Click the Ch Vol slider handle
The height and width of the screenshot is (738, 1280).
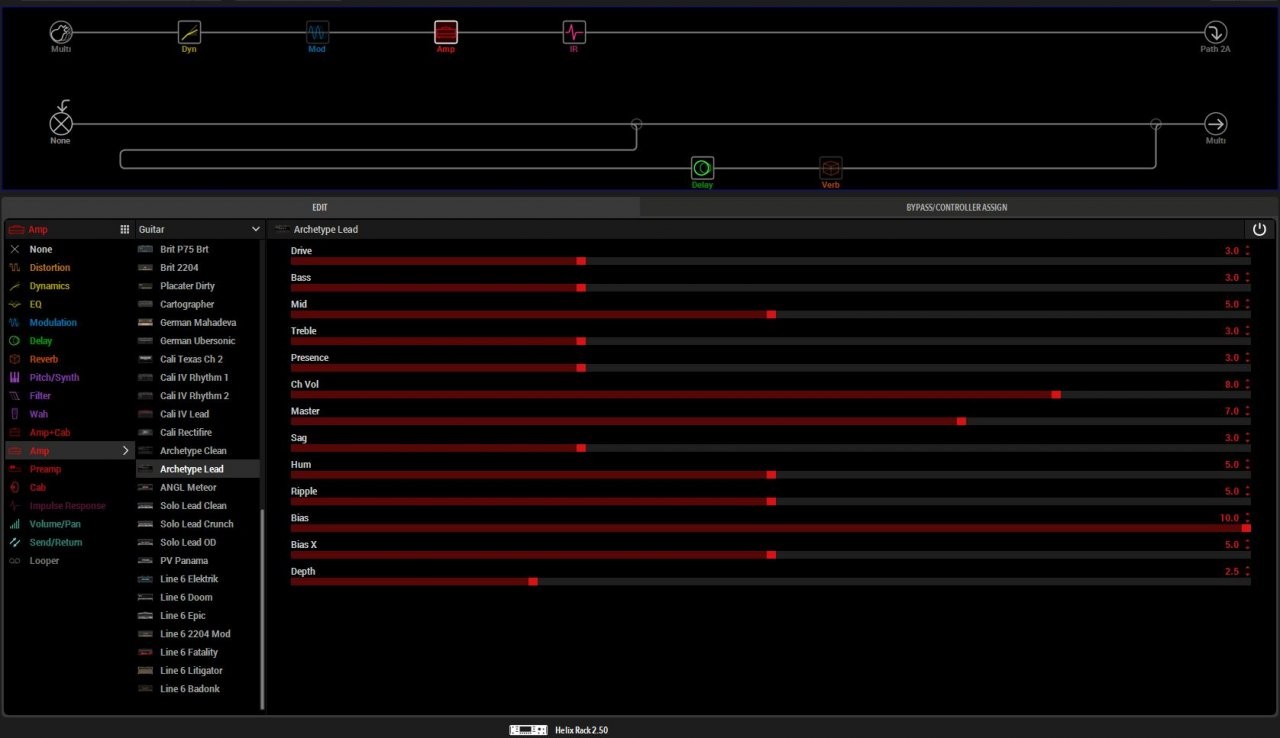click(x=1056, y=394)
